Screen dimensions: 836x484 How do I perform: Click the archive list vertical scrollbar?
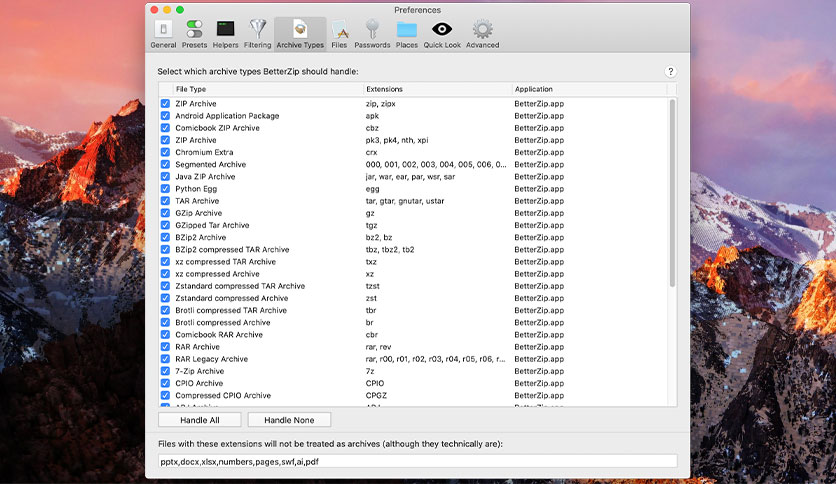point(672,193)
